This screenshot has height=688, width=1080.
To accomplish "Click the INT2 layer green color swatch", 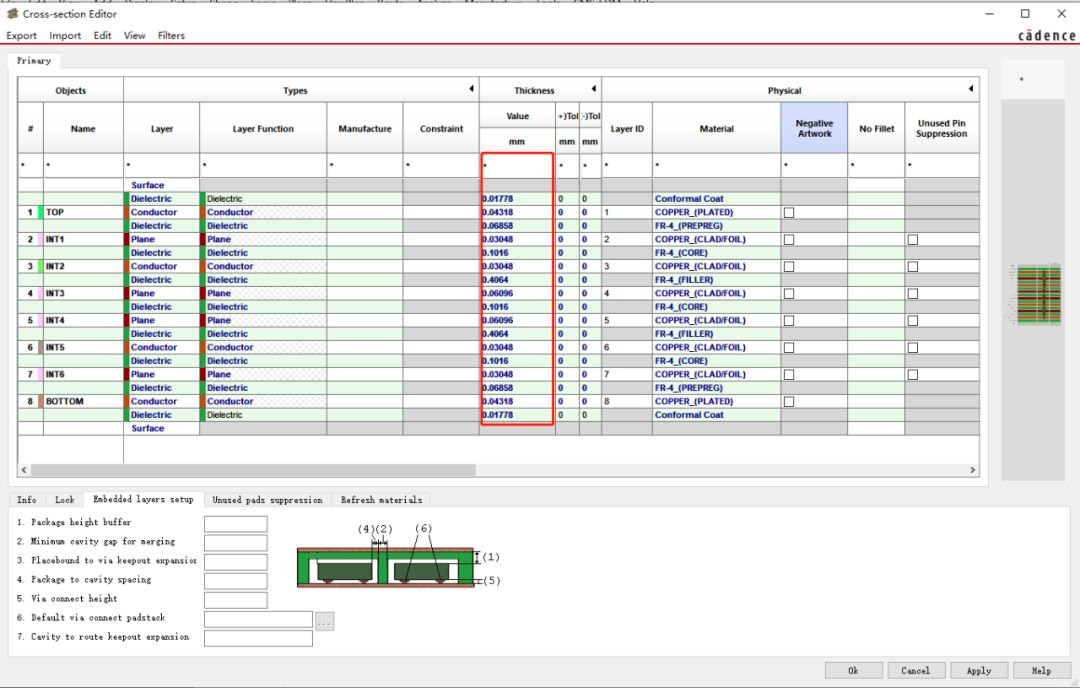I will point(40,267).
